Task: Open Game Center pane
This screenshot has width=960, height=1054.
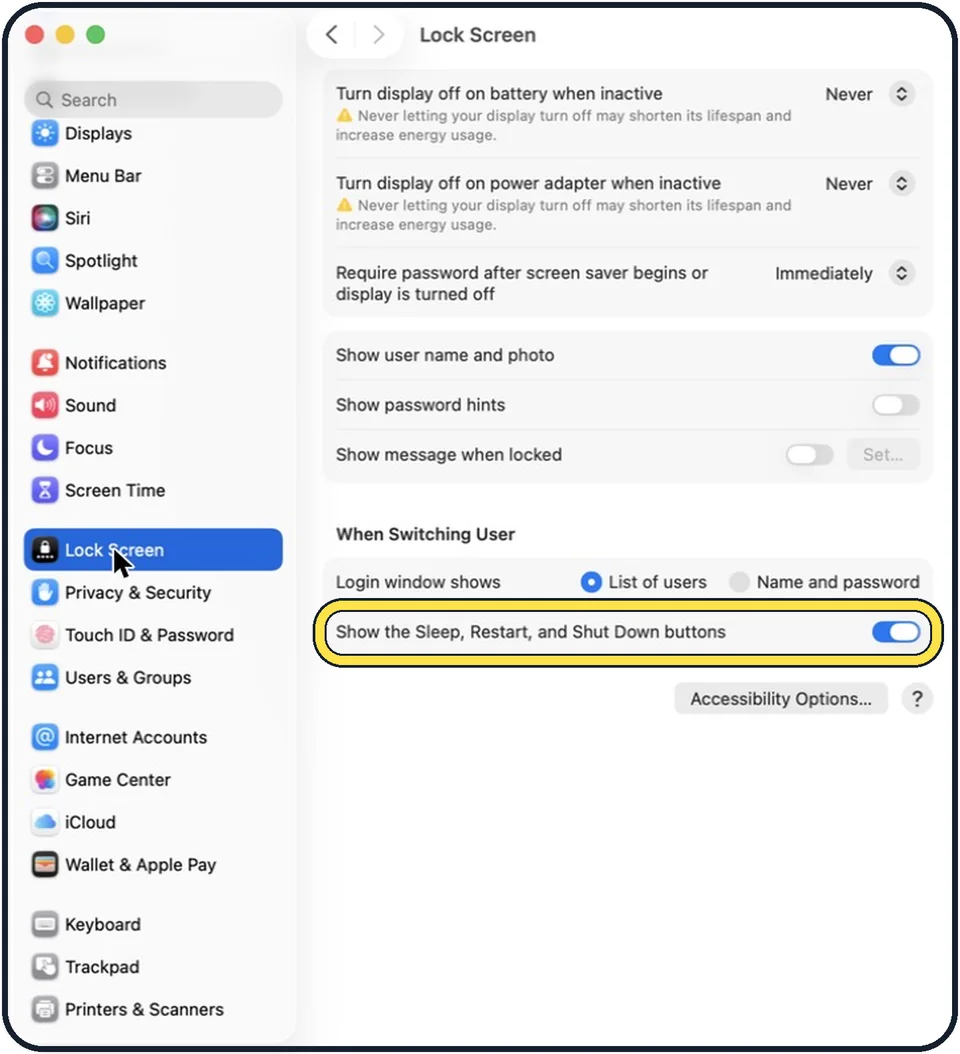Action: [153, 780]
